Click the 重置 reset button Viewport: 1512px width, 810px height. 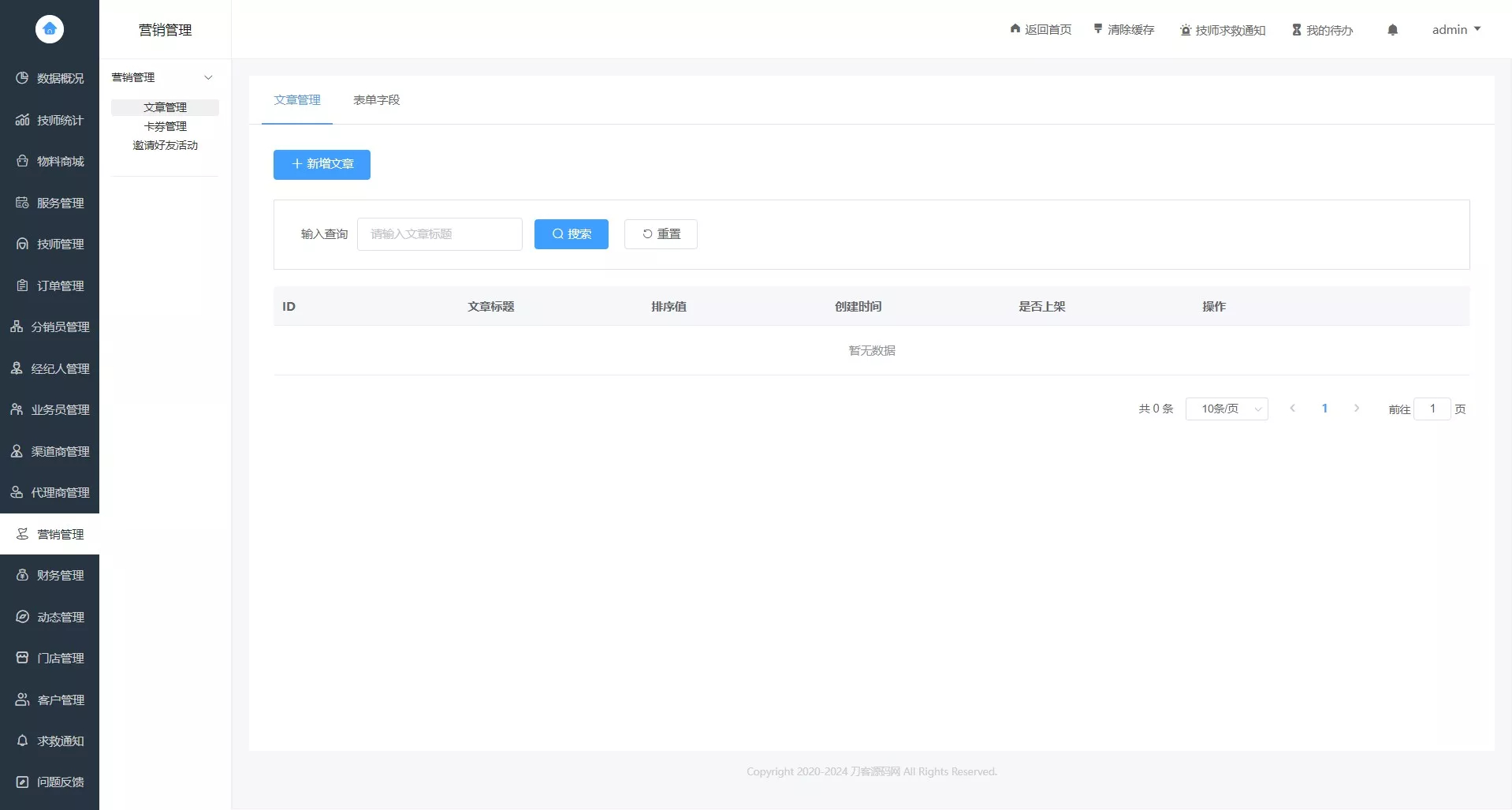(x=661, y=234)
